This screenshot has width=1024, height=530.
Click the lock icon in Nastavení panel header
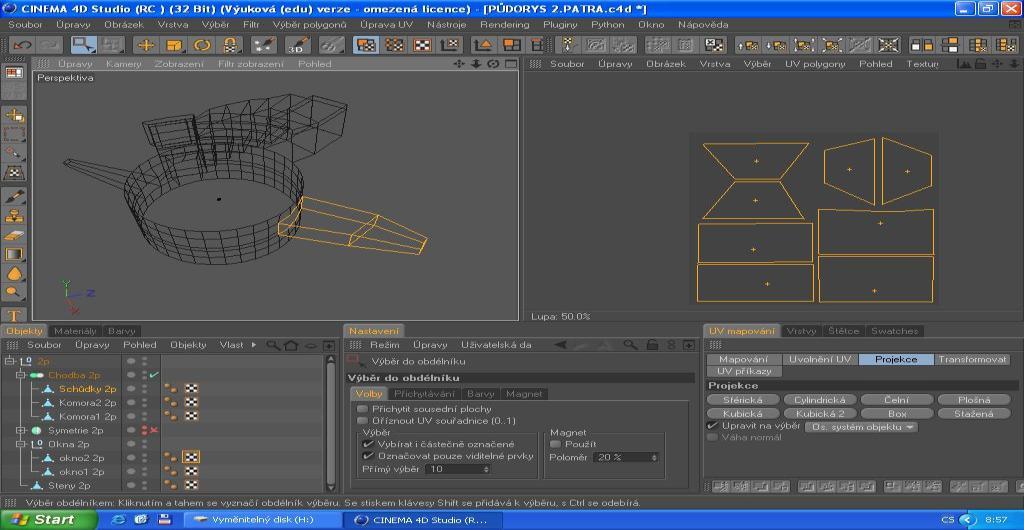[652, 345]
